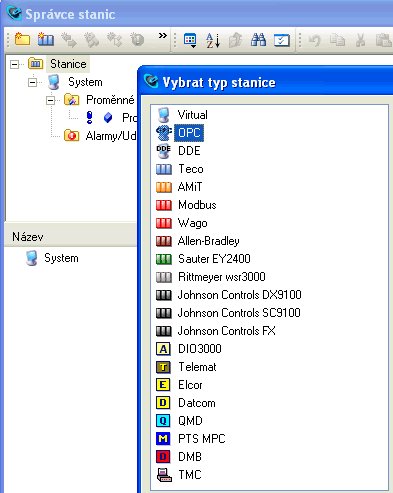Choose Datcom station type
Screen dimensions: 393x493
197,403
